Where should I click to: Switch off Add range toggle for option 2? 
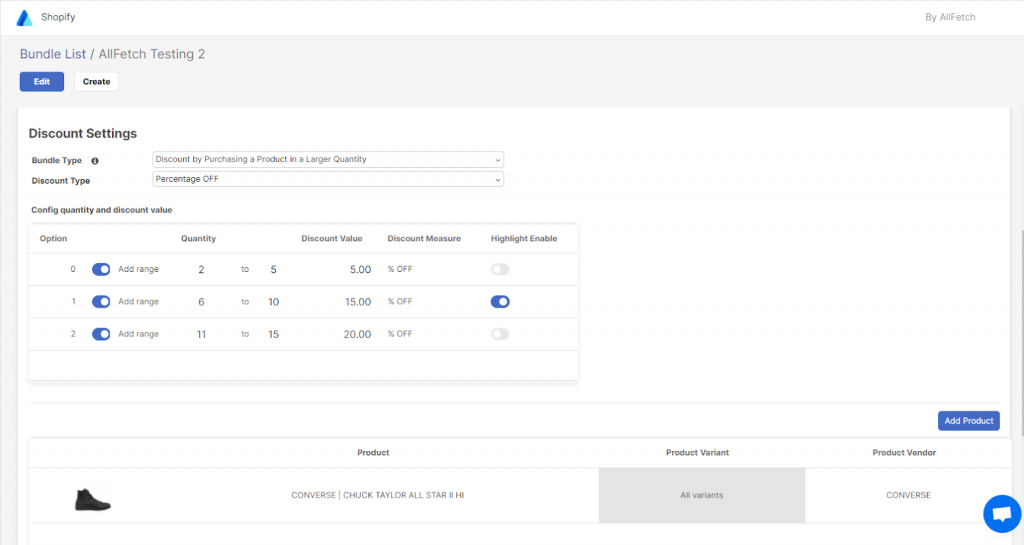coord(101,334)
